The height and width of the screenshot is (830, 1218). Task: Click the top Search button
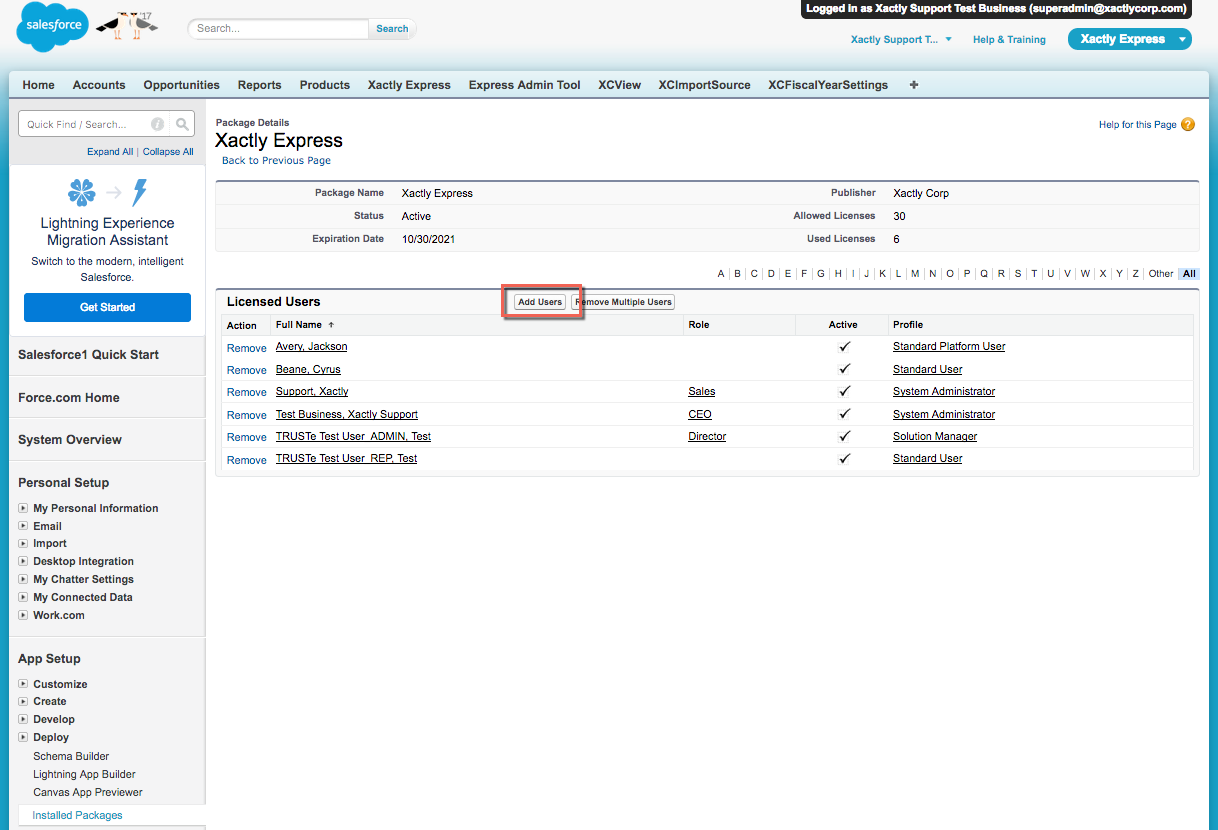point(392,29)
